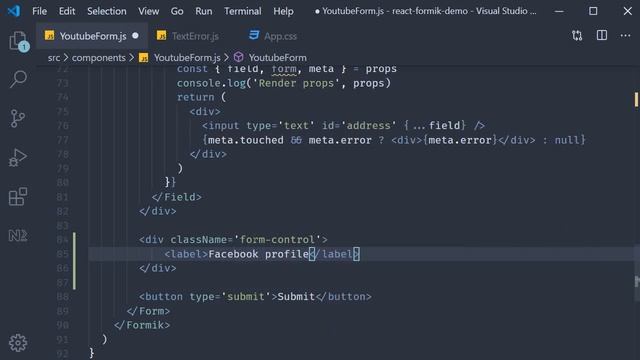The height and width of the screenshot is (360, 640).
Task: Expand the components breadcrumb segment
Action: [99, 58]
